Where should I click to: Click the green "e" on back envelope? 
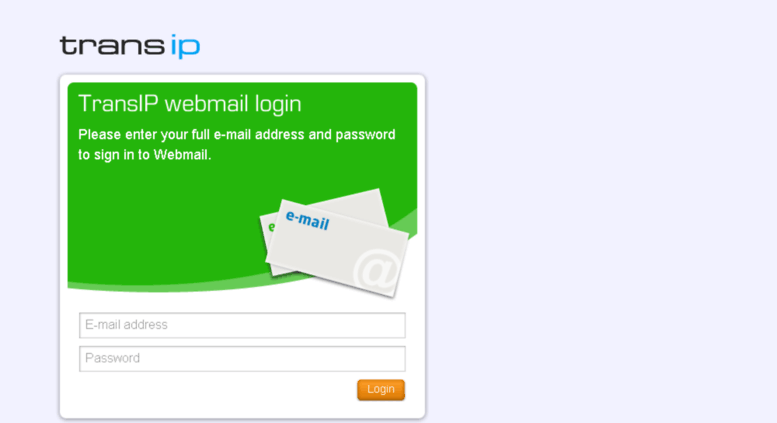coord(271,227)
